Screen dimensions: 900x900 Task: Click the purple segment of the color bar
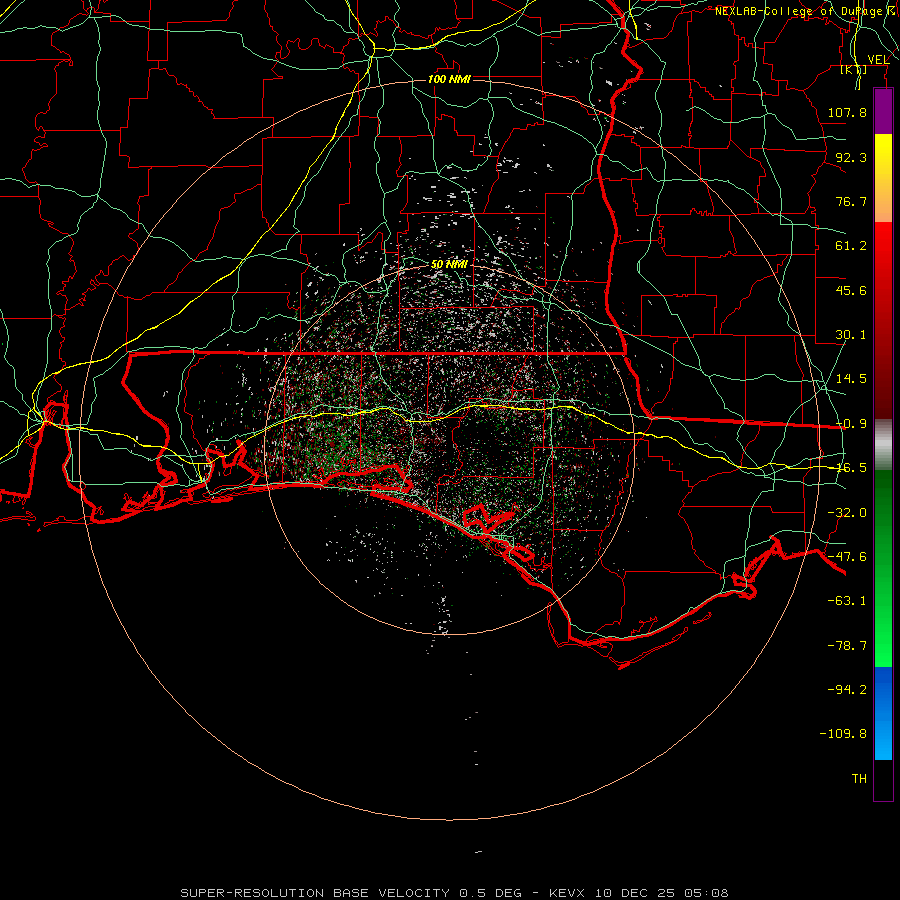tap(883, 111)
